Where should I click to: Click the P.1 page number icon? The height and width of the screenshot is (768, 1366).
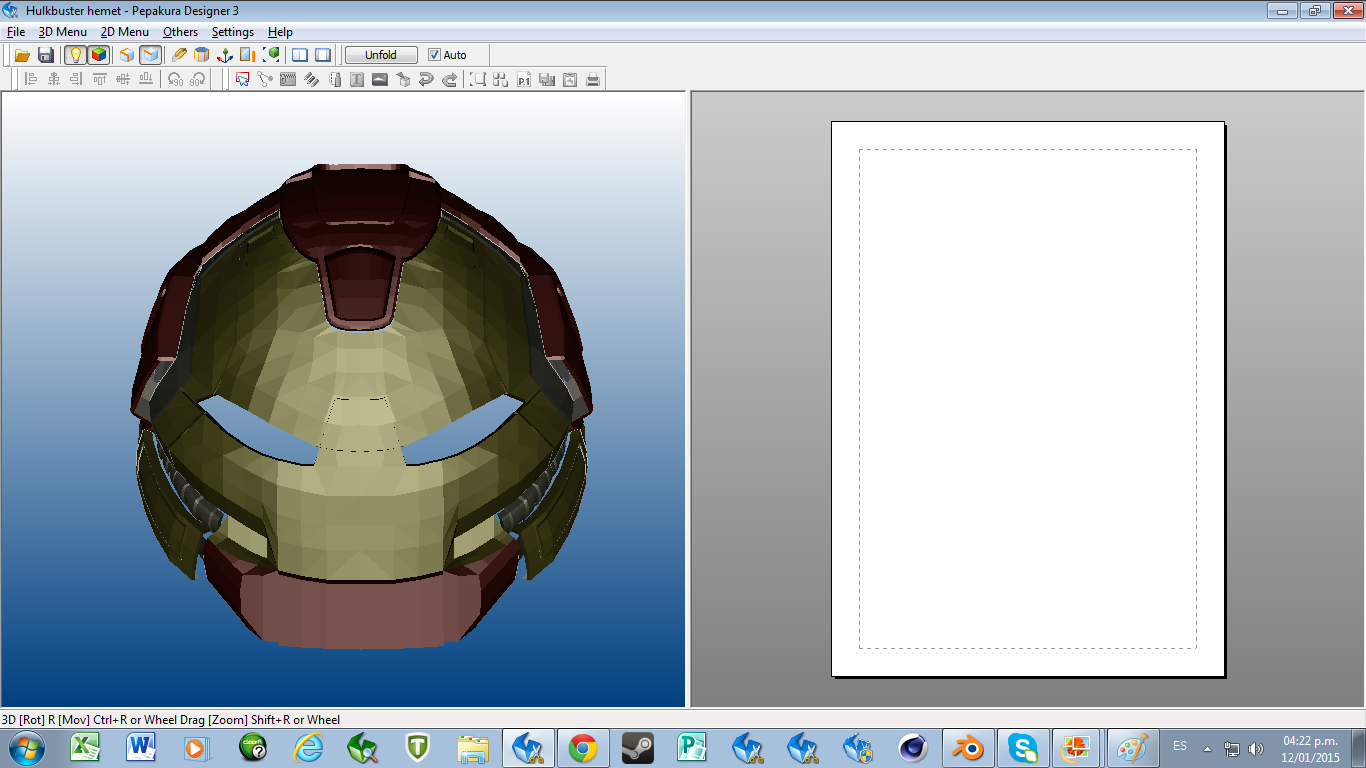tap(524, 79)
